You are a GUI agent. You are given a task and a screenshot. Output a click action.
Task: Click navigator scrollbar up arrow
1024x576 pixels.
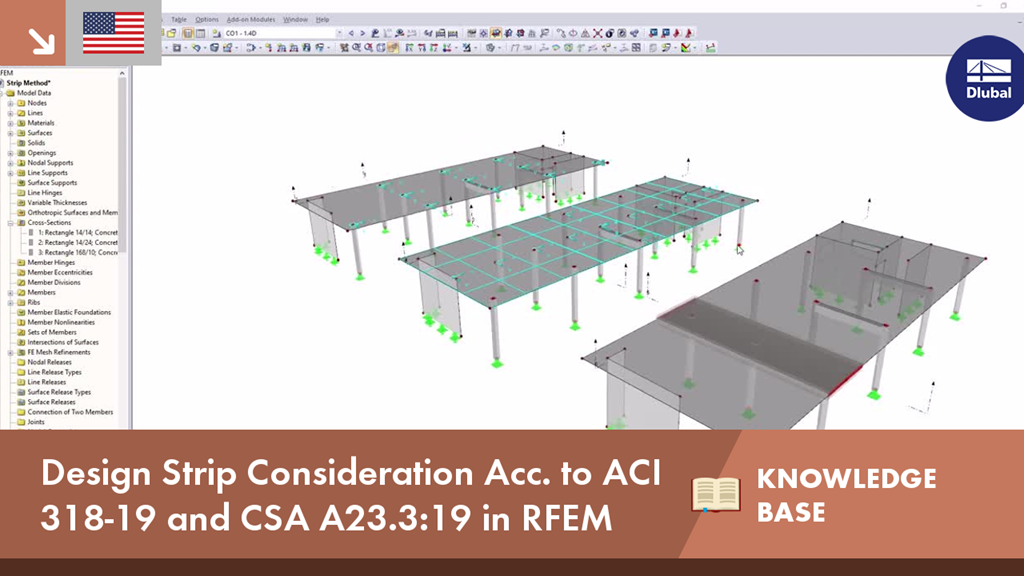[122, 73]
